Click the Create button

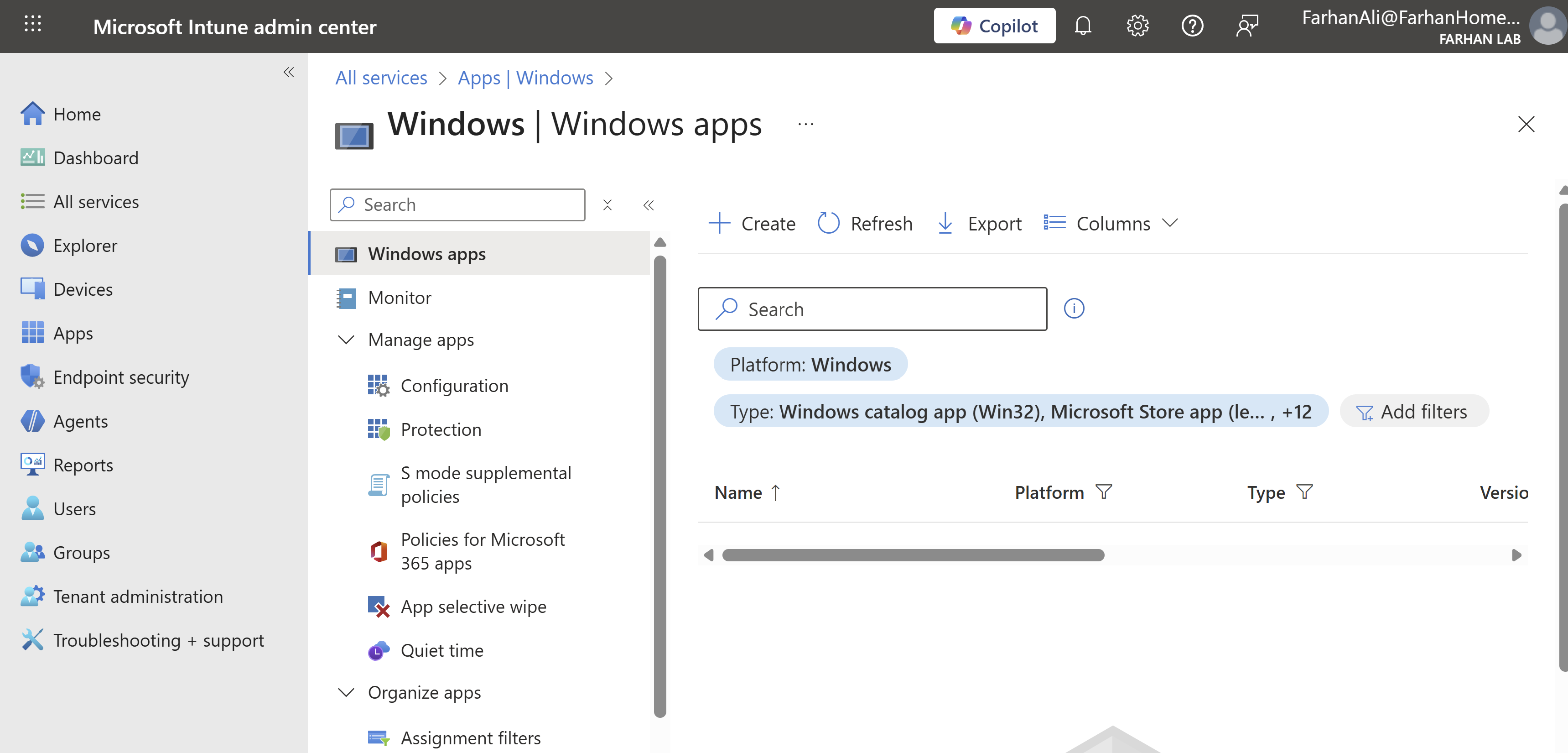[x=753, y=224]
